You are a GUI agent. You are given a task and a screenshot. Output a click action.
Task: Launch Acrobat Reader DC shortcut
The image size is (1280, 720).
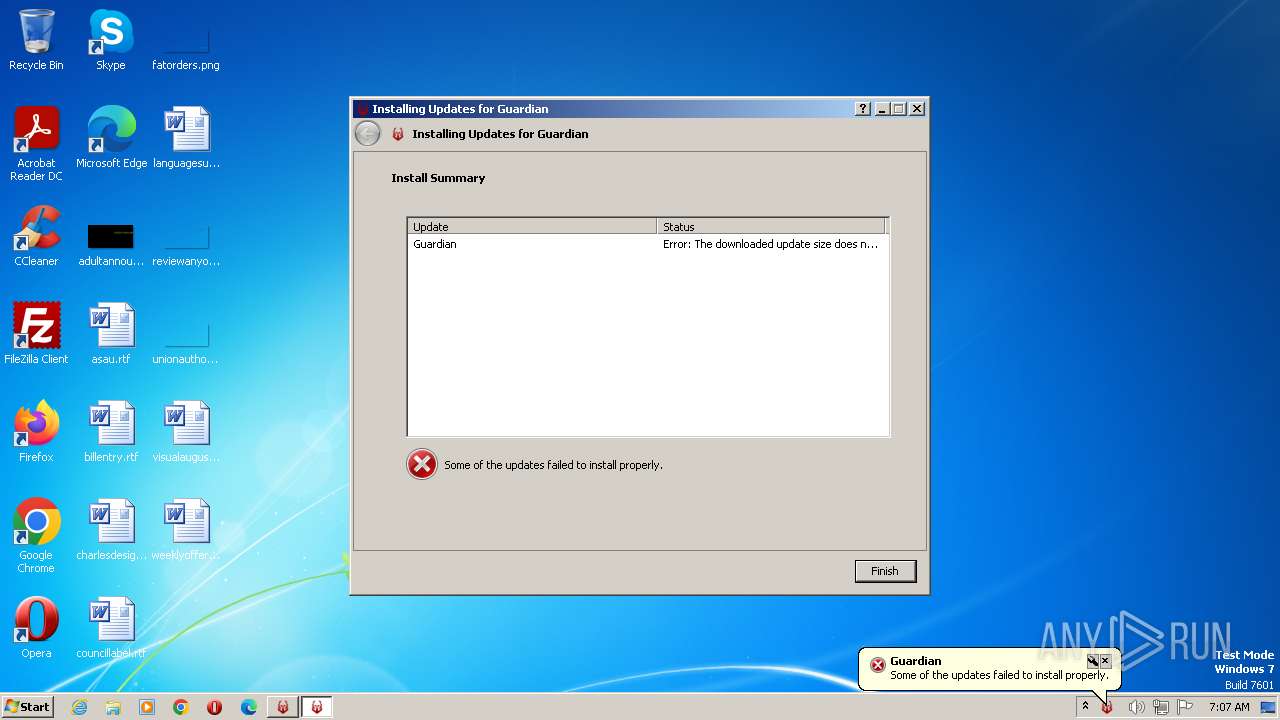point(36,145)
